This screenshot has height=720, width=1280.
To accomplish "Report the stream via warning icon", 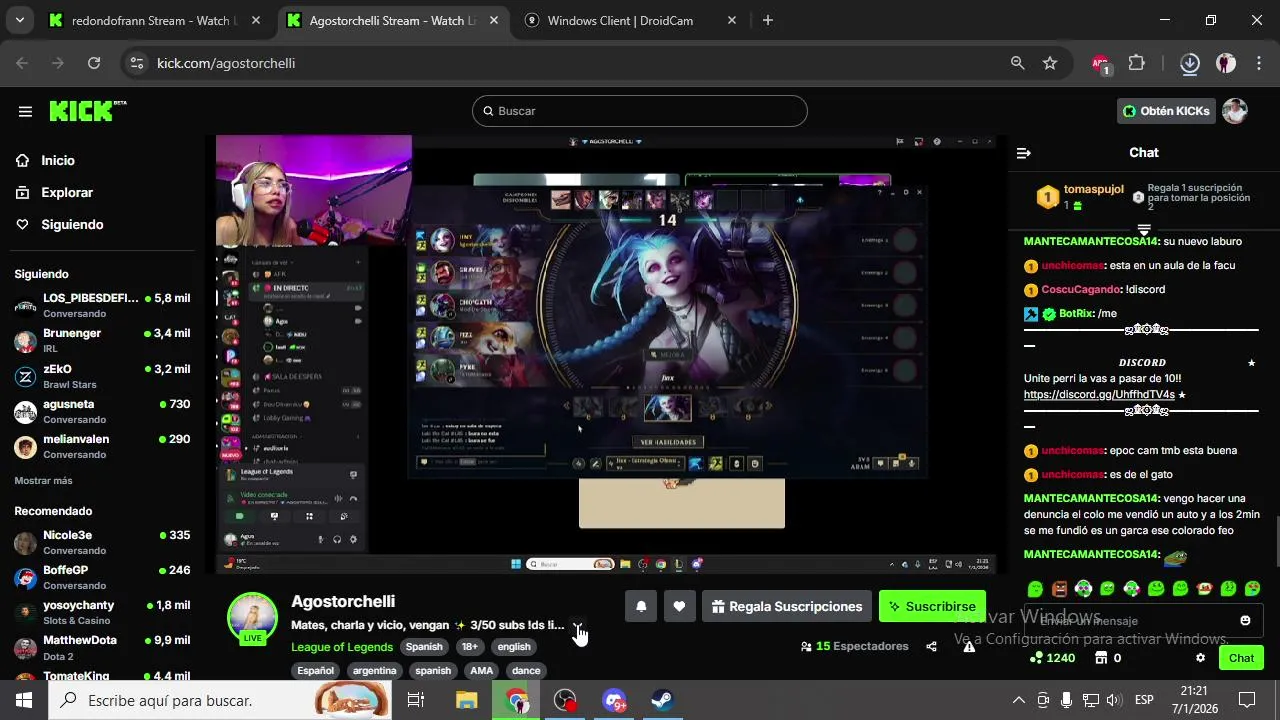I will [x=969, y=646].
